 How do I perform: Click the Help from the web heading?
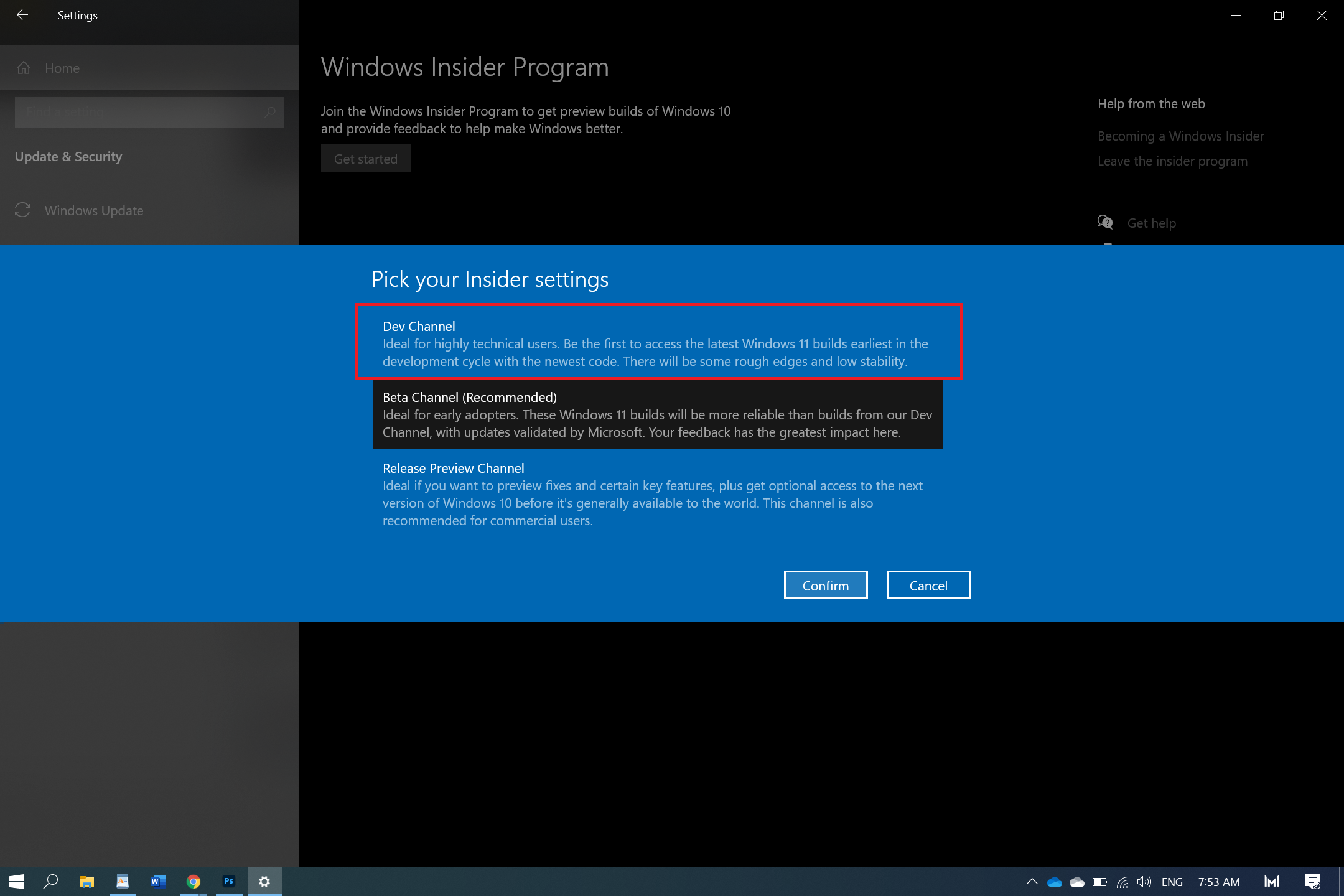coord(1151,104)
